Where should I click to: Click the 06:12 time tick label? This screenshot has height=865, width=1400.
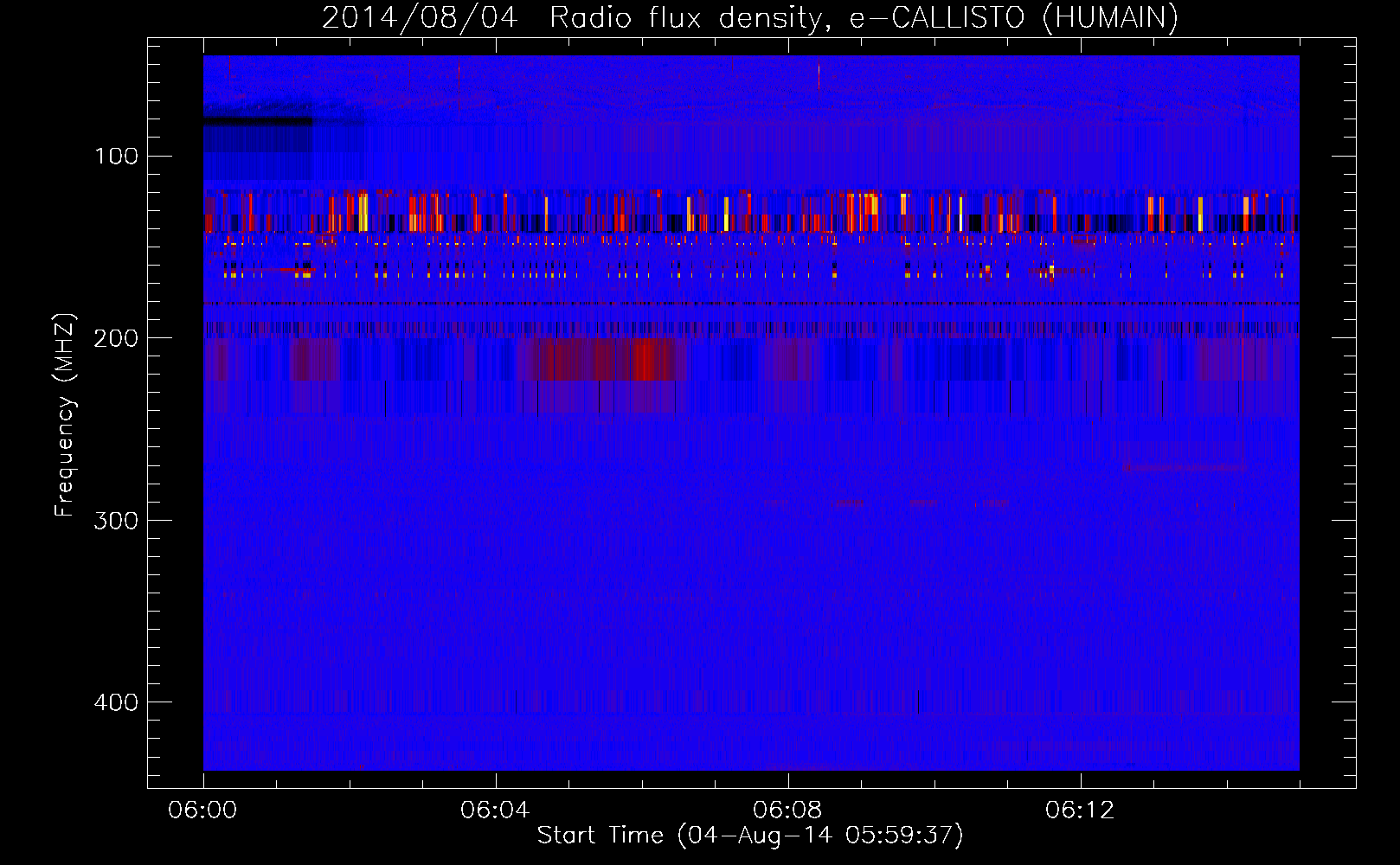click(x=1080, y=811)
